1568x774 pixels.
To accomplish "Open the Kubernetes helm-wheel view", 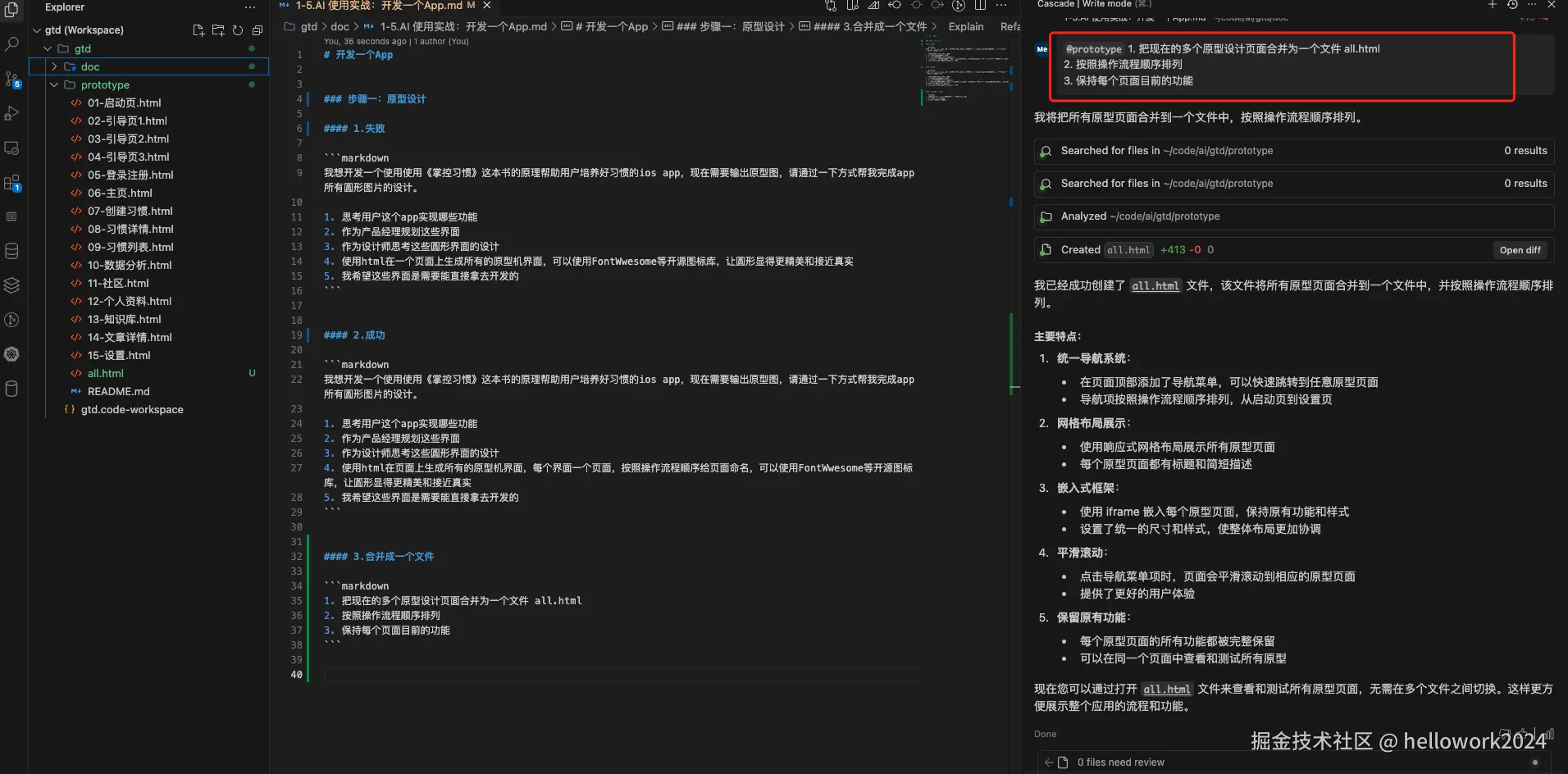I will coord(11,354).
